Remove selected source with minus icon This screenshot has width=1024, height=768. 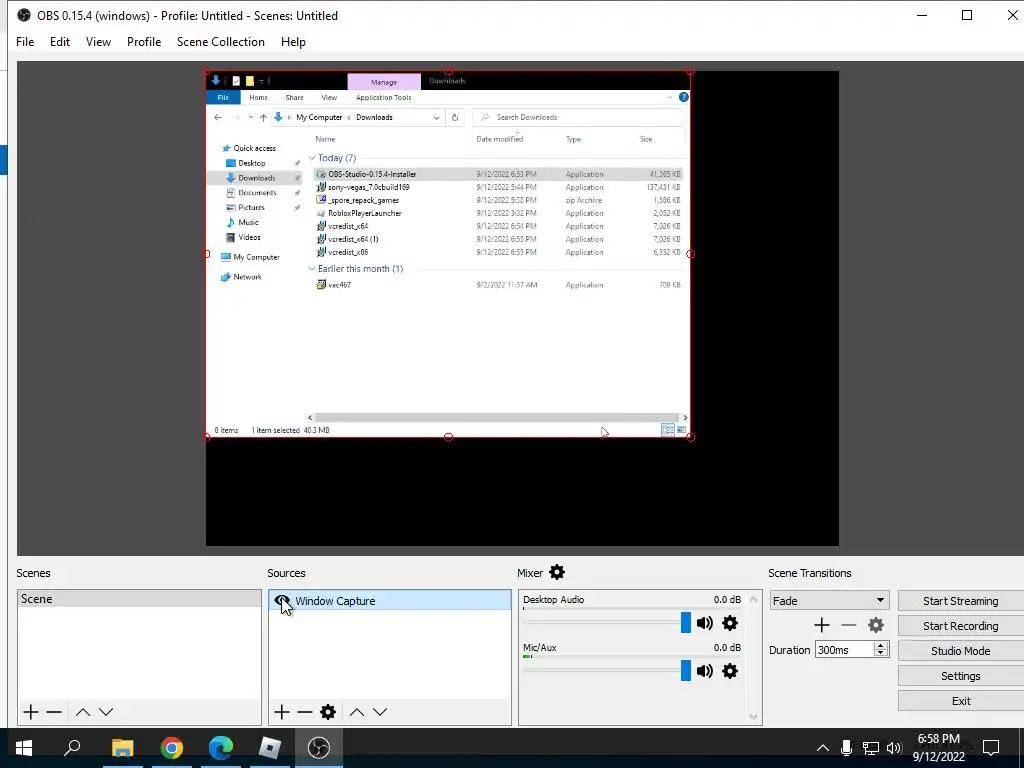click(x=305, y=712)
